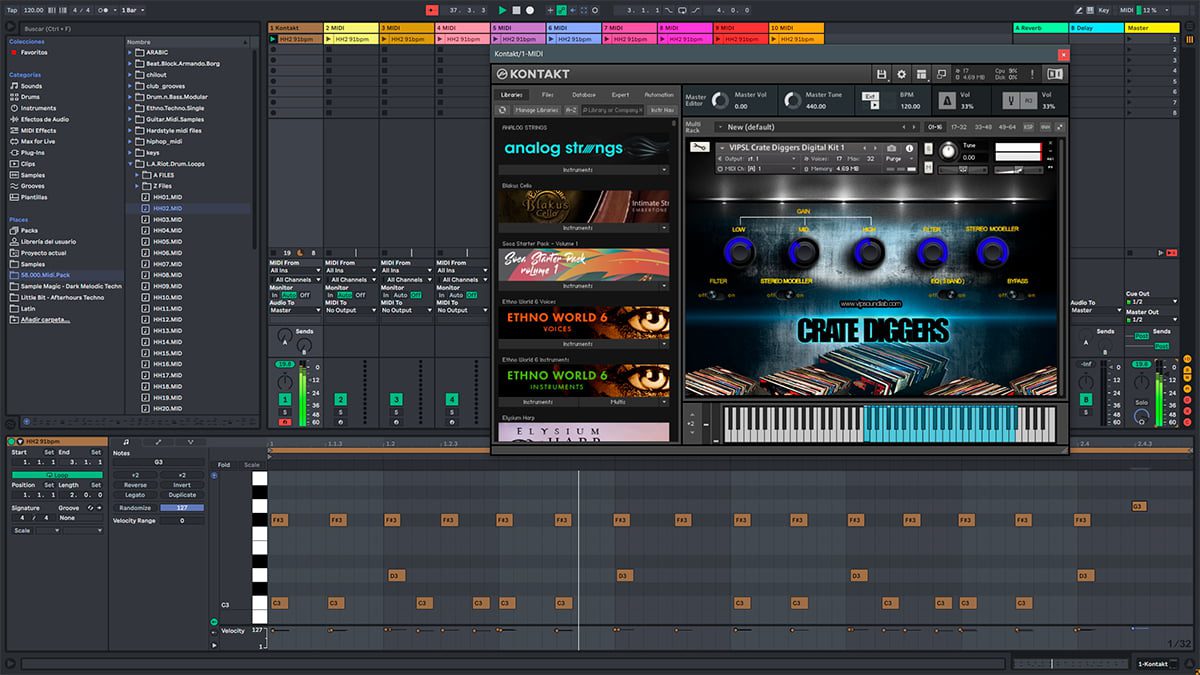Open Kontakt workspace layout icon
The height and width of the screenshot is (675, 1200).
coord(921,74)
